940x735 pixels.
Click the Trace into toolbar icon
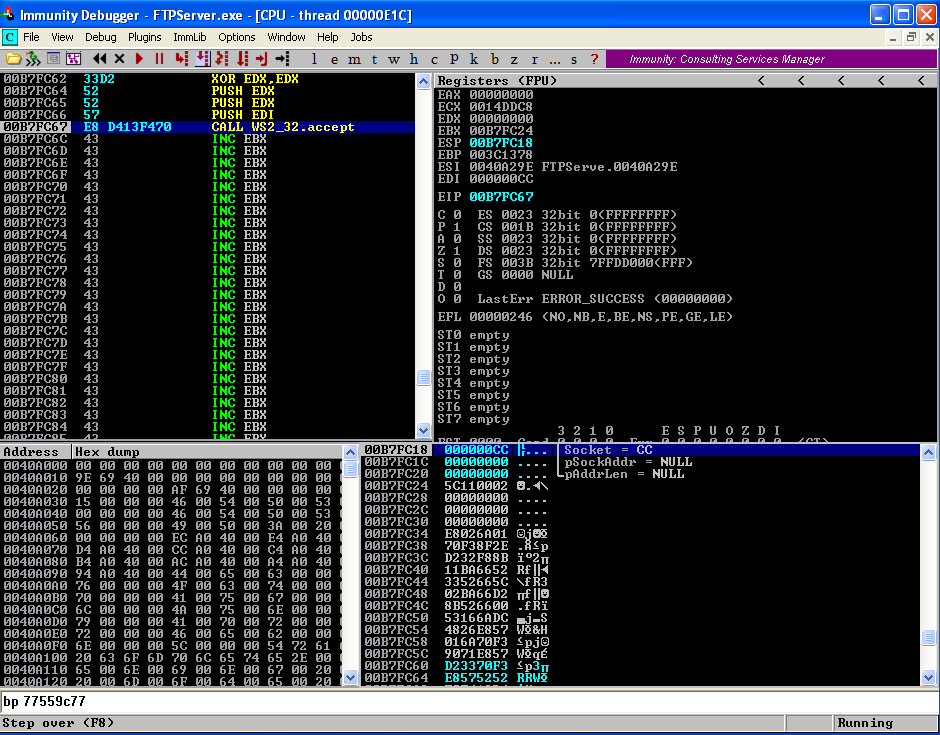point(222,59)
